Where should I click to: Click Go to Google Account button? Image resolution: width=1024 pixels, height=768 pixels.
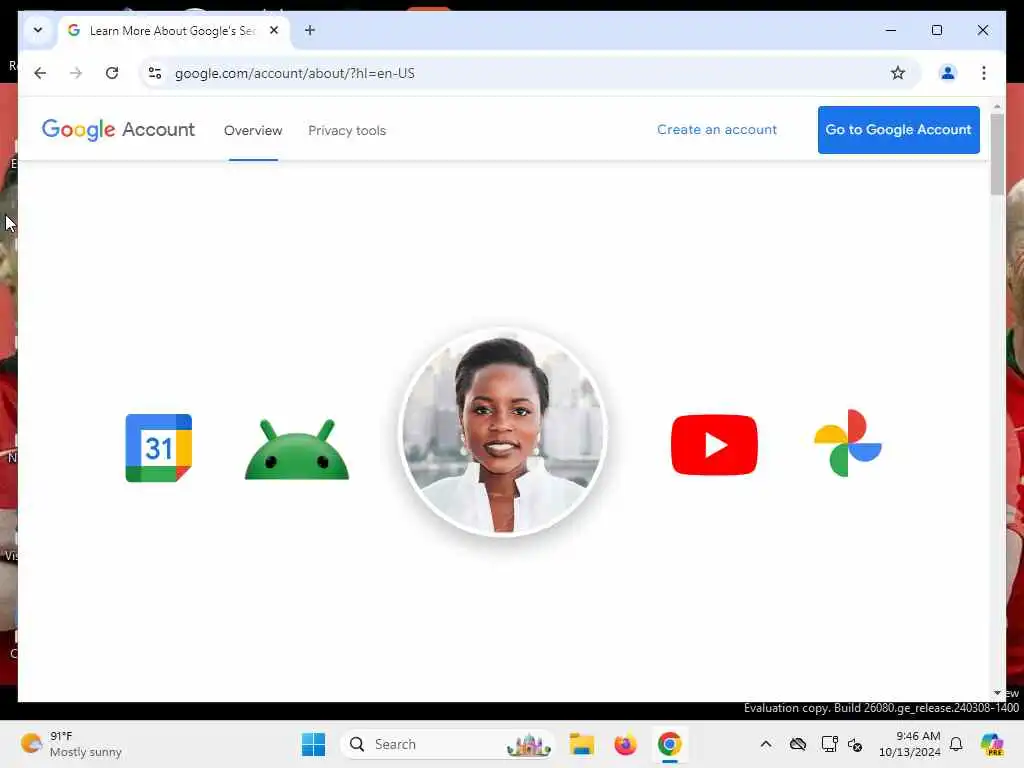tap(898, 130)
